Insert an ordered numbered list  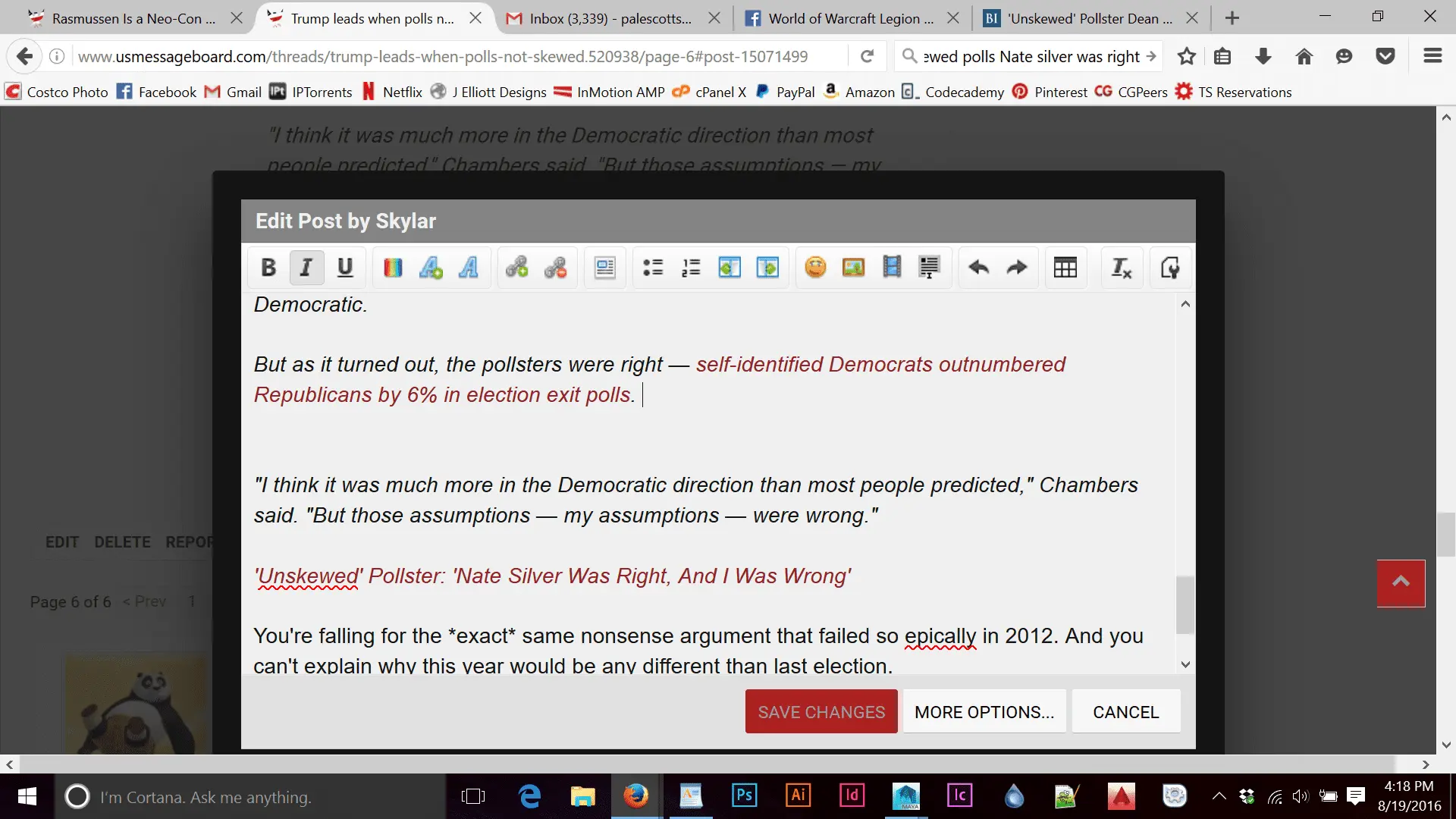click(x=691, y=268)
